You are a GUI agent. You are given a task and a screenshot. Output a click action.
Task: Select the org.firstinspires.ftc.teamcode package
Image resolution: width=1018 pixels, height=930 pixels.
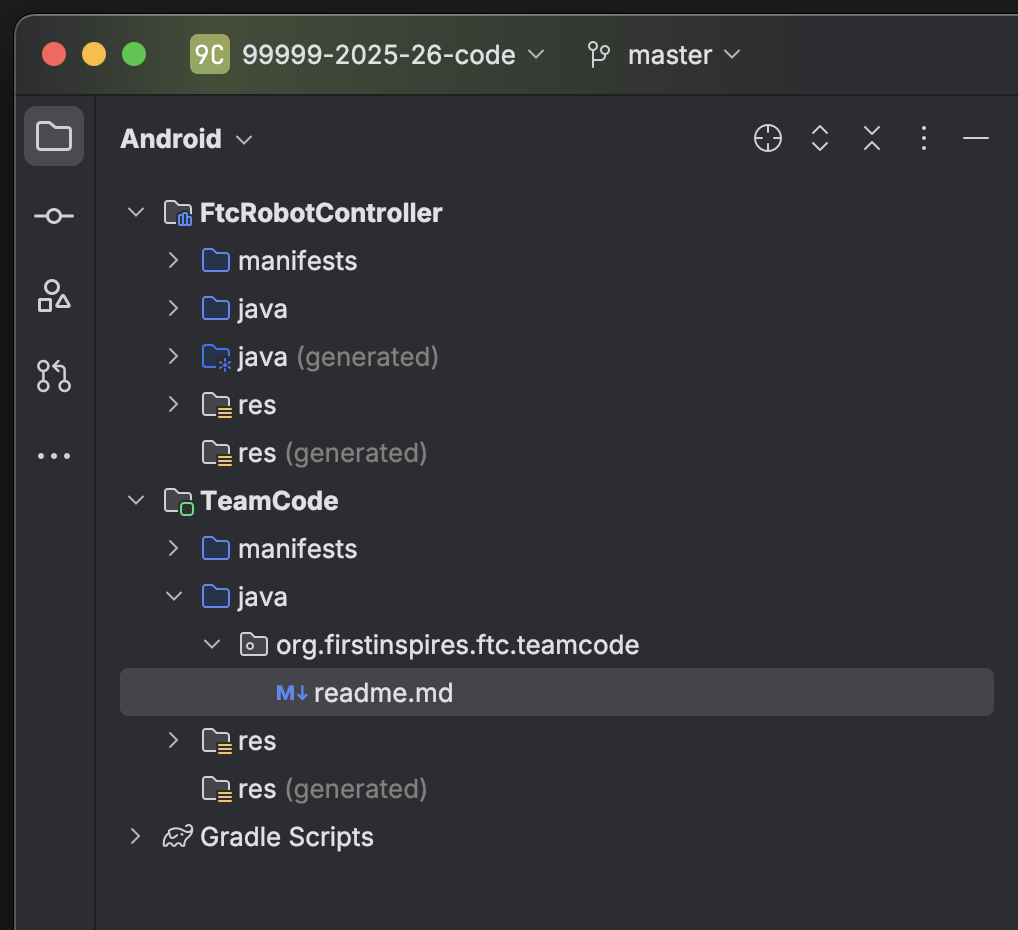tap(457, 645)
